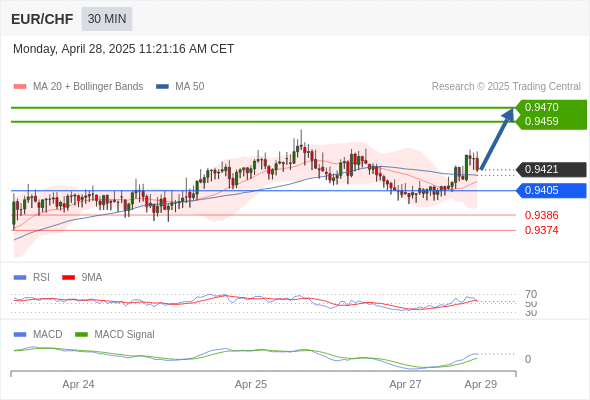Click the Research © 2025 Trading Central credit
The image size is (590, 400).
point(506,87)
